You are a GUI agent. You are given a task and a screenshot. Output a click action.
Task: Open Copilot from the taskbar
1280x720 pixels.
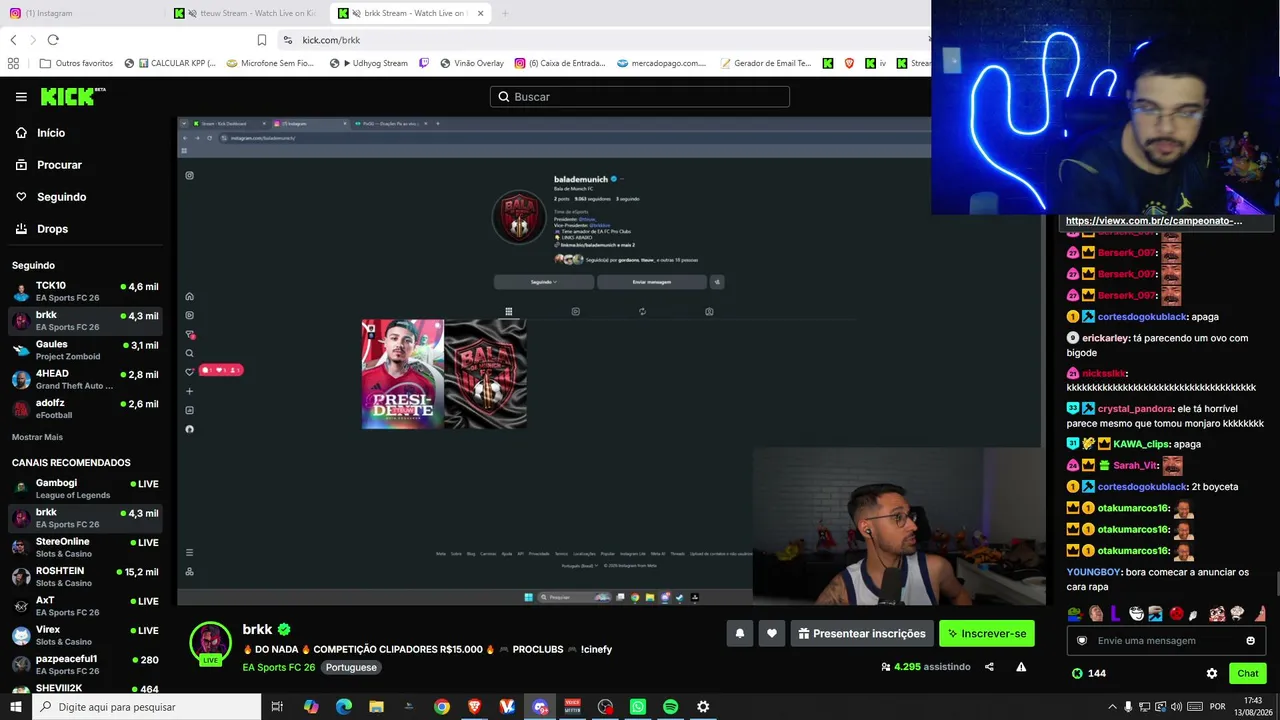point(311,707)
